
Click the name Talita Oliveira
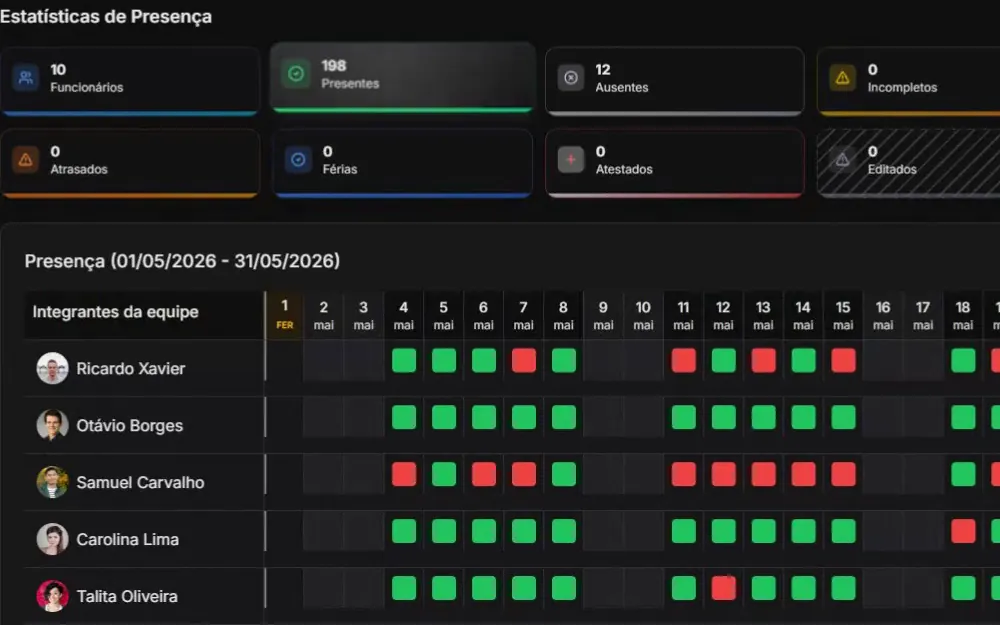(127, 596)
